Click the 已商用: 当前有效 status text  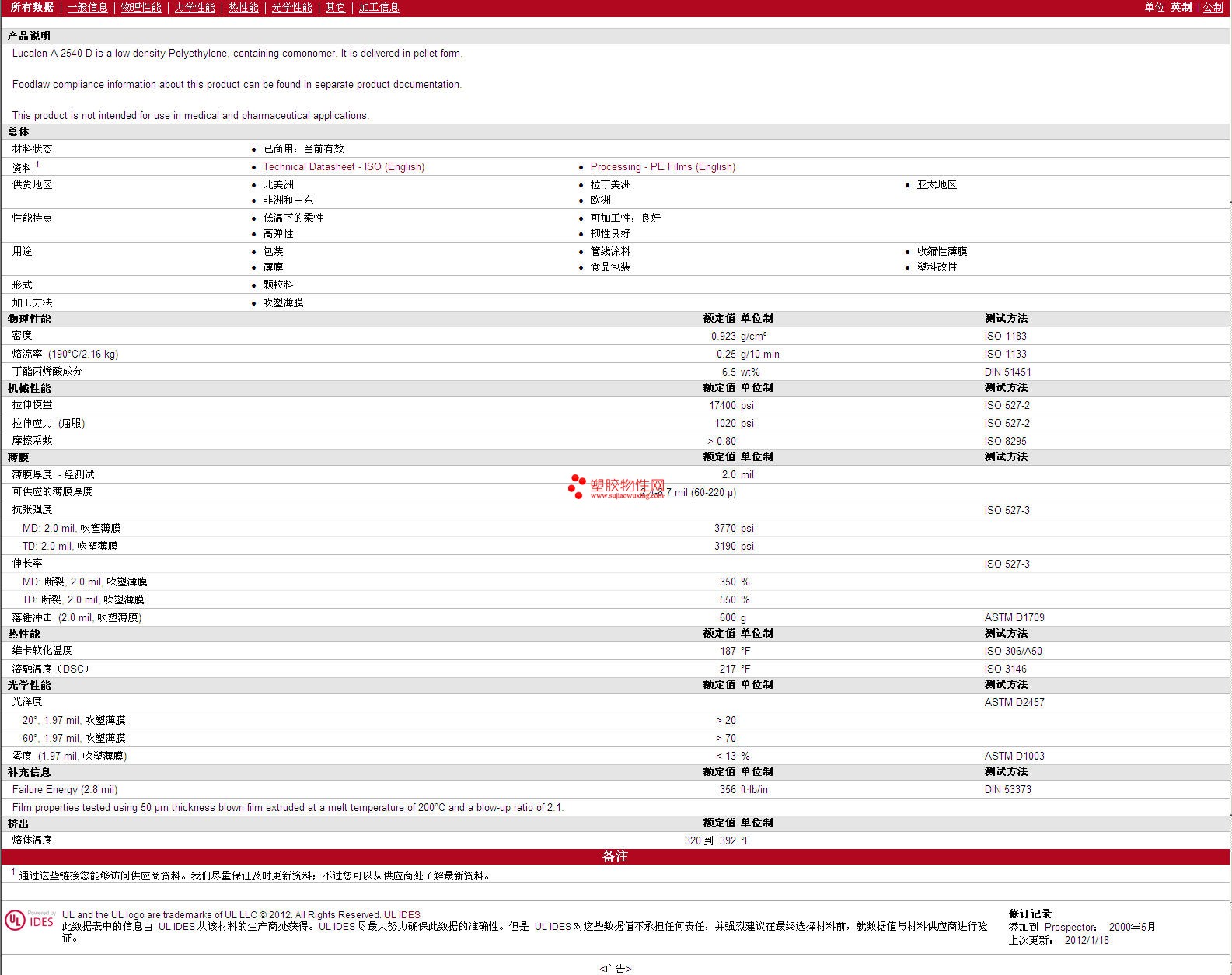tap(303, 149)
